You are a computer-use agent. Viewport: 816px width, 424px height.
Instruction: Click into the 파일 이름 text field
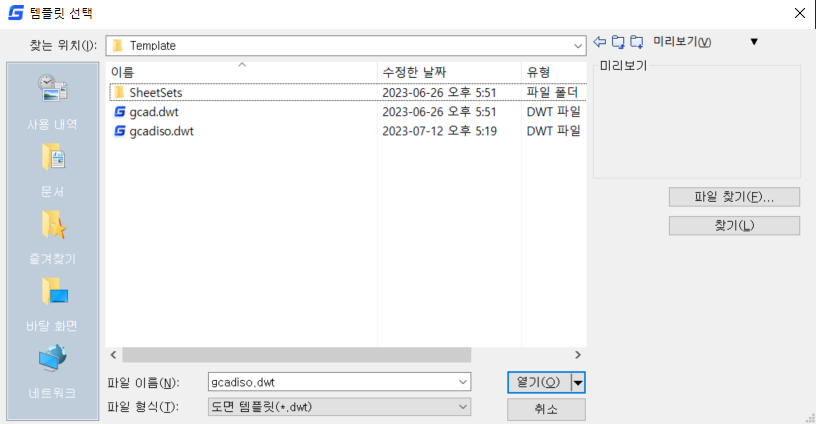(332, 382)
